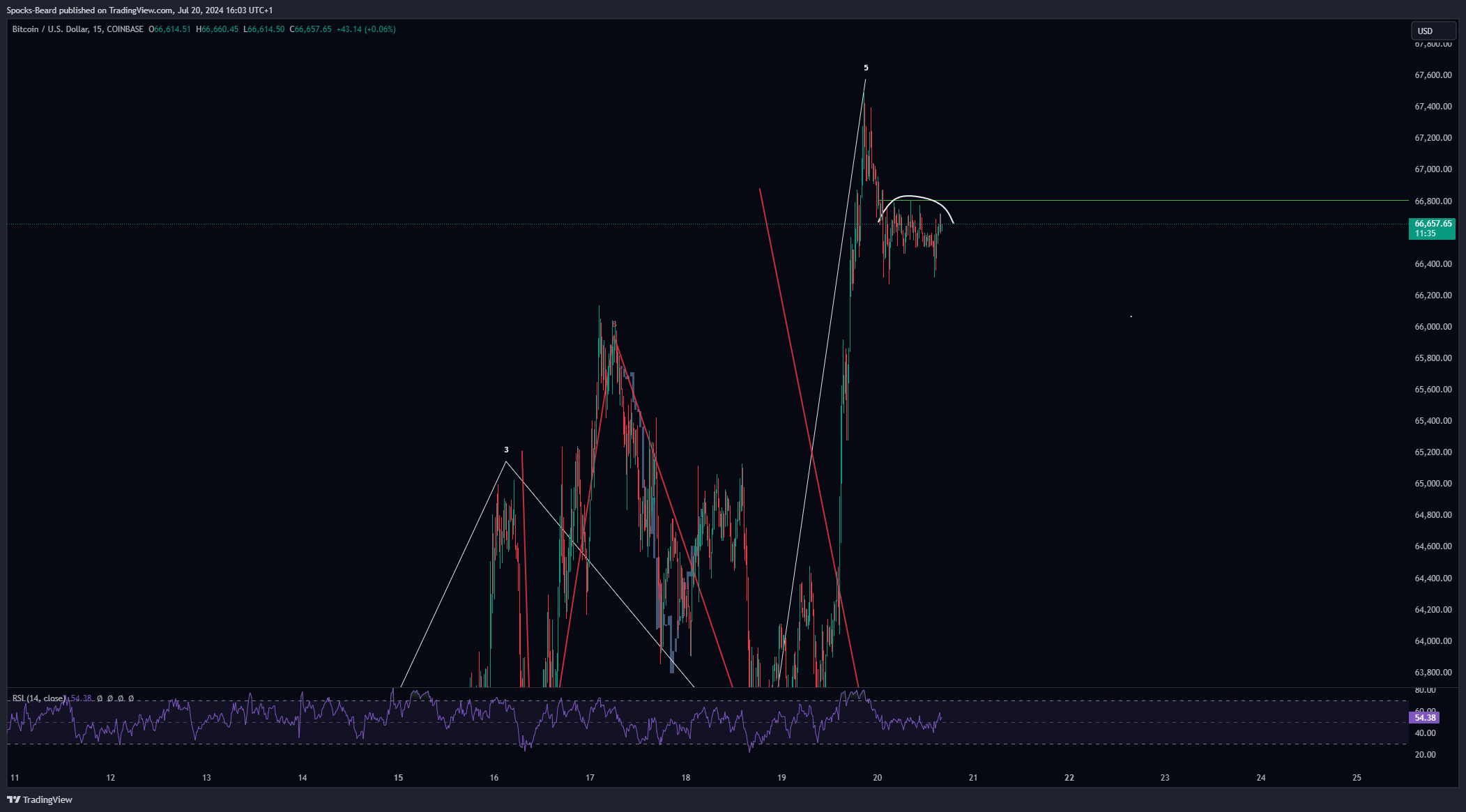Image resolution: width=1466 pixels, height=812 pixels.
Task: Click the 64,400.00 price axis label
Action: [1433, 579]
